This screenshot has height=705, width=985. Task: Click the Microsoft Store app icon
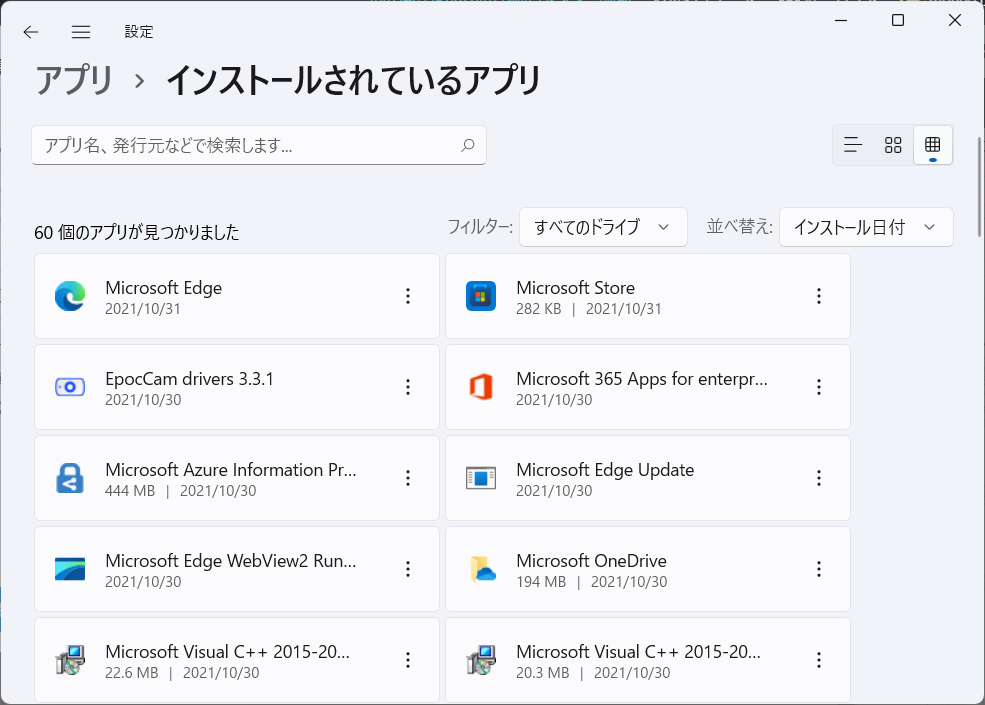[x=481, y=296]
